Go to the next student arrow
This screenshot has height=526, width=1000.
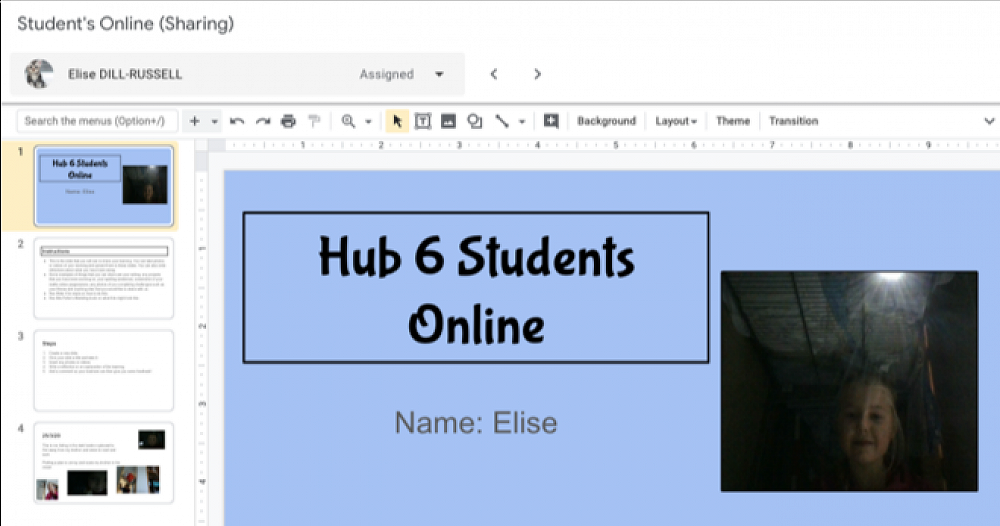click(x=537, y=74)
